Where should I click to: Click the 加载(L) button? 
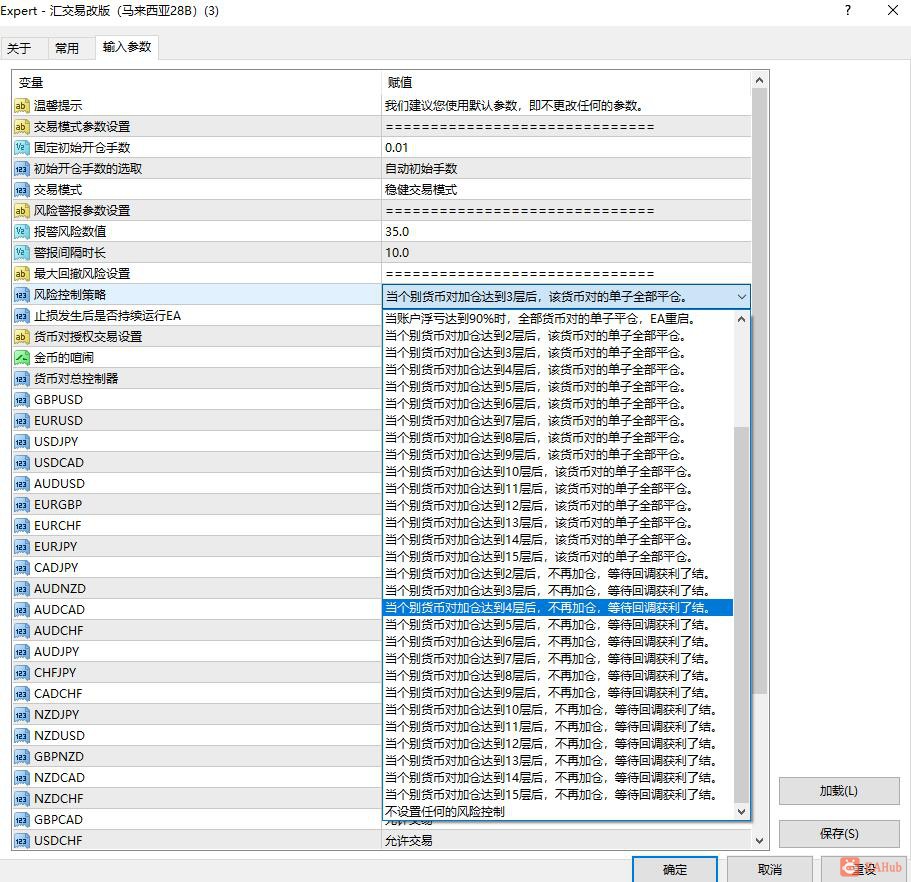click(838, 791)
